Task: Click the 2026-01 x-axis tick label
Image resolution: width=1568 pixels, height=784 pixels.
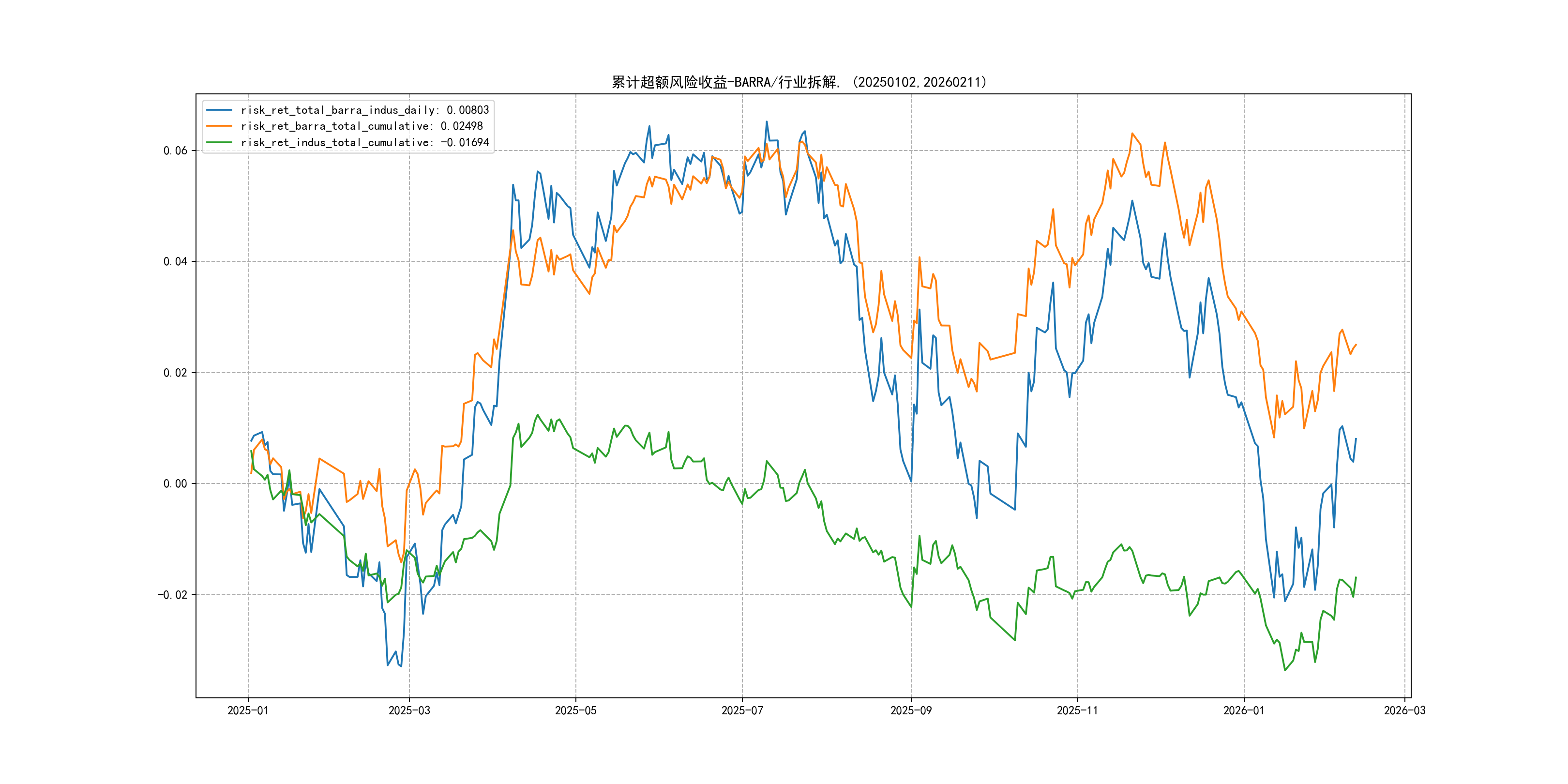Action: pos(1244,710)
